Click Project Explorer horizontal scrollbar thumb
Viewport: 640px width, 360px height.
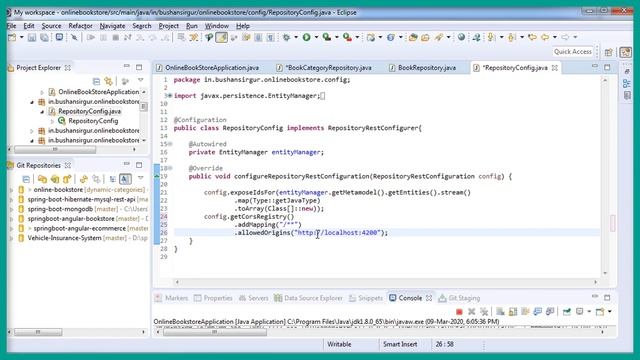click(56, 149)
